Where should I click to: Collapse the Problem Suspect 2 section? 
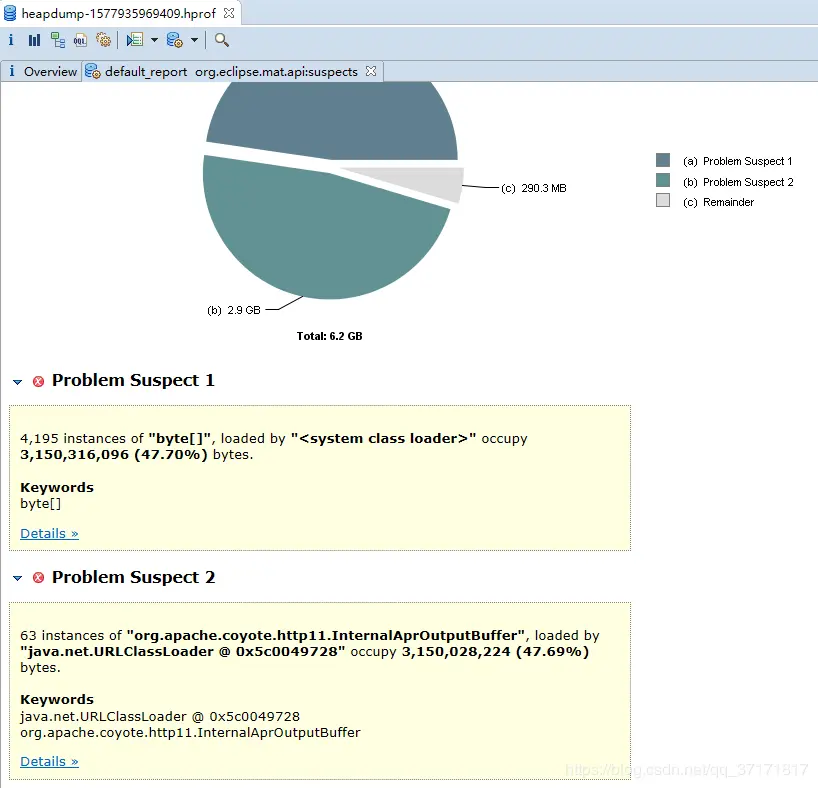tap(17, 578)
